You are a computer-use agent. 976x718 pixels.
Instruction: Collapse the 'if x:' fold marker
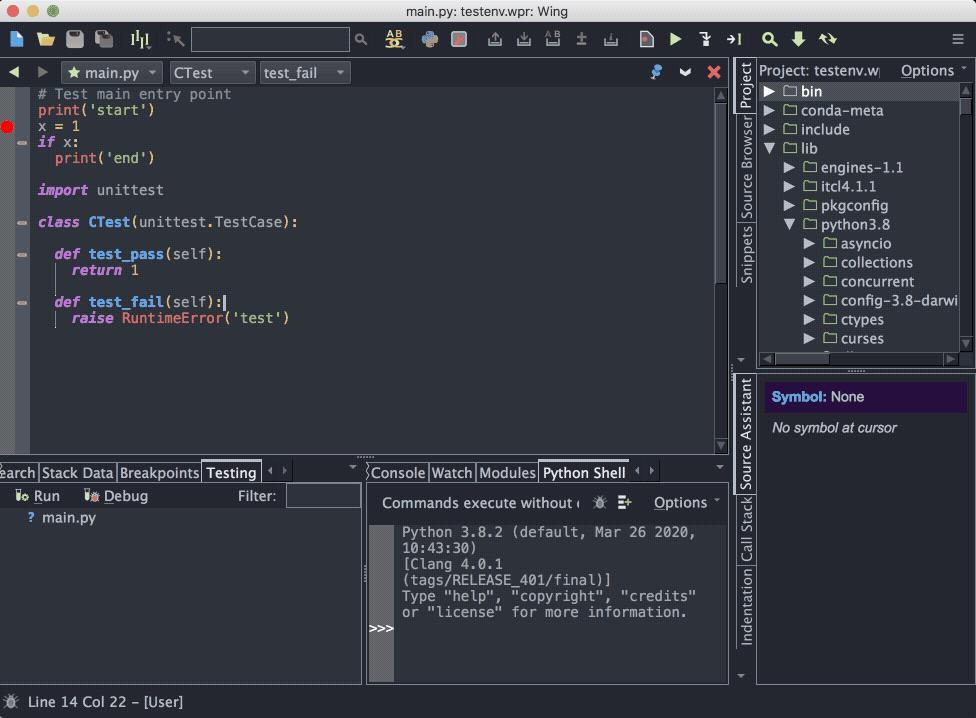pos(22,143)
